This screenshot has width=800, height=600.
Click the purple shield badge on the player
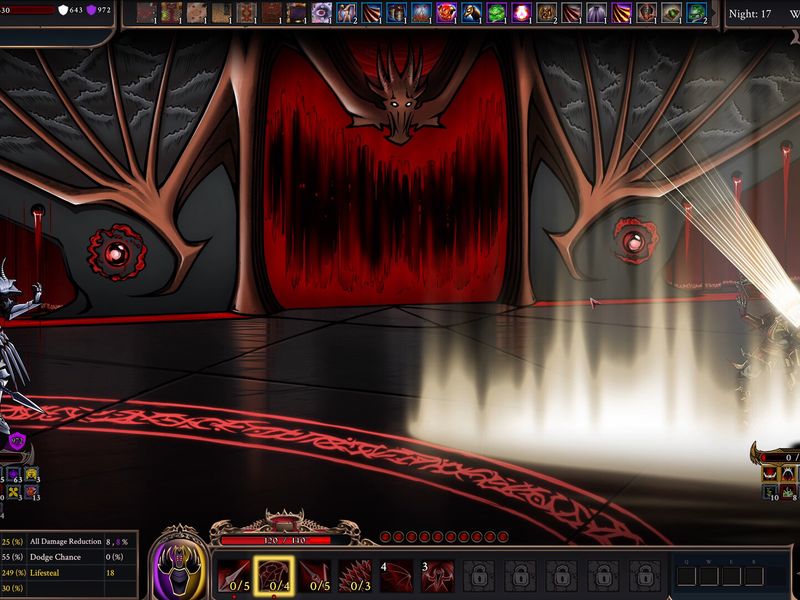(17, 441)
